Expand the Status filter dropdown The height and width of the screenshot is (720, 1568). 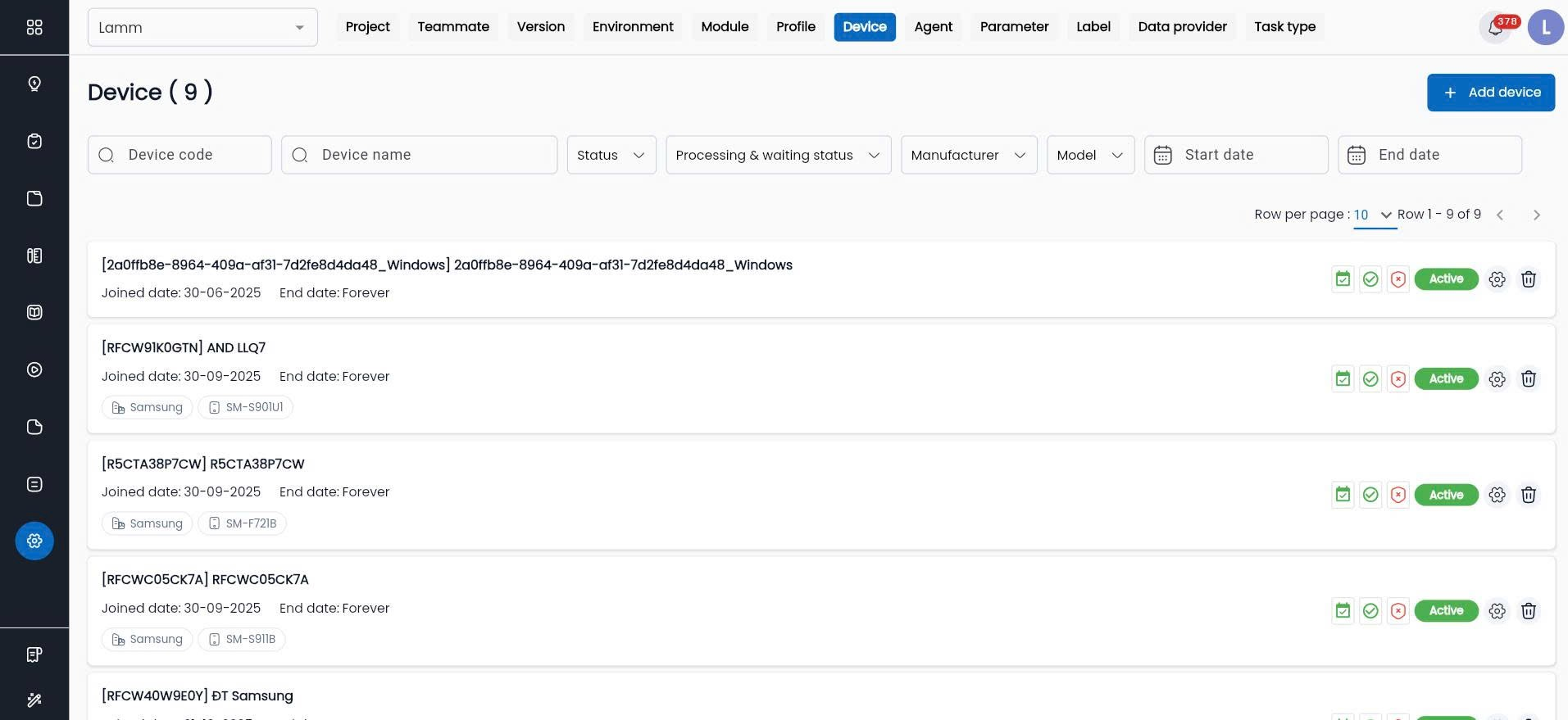pos(611,155)
